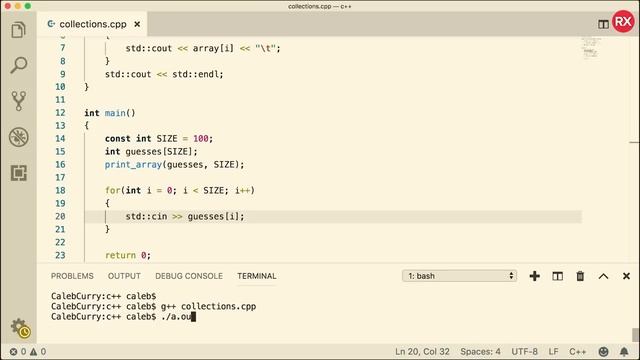This screenshot has width=640, height=360.
Task: Click 'std::endl' on line 9
Action: pos(196,74)
